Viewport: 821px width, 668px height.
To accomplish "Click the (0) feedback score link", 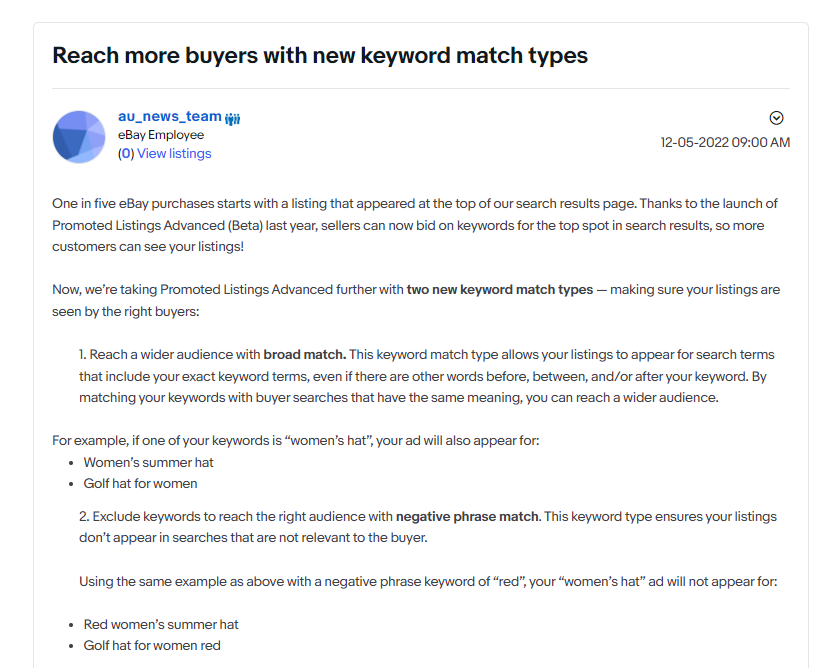I will pyautogui.click(x=126, y=153).
